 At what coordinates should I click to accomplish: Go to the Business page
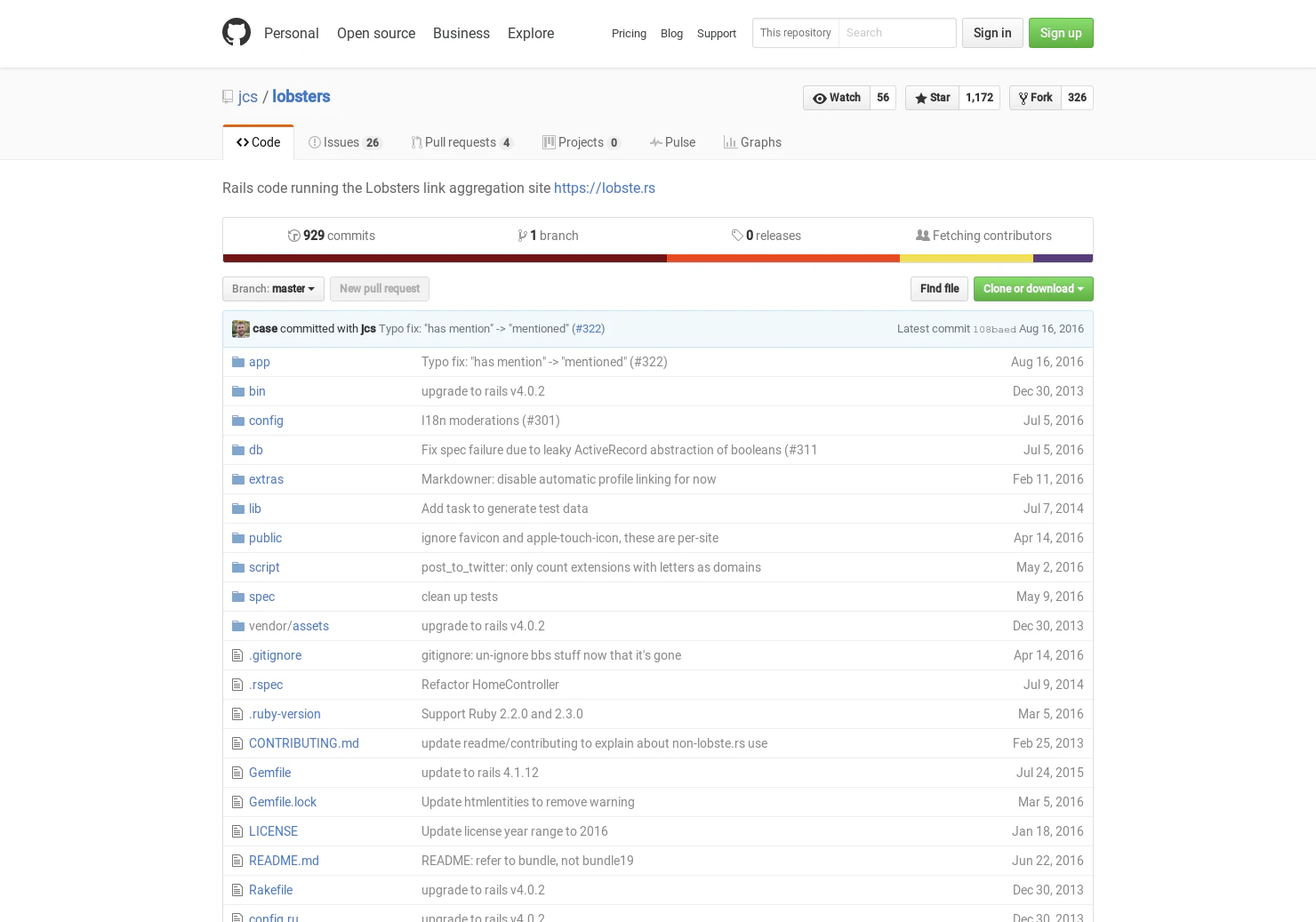coord(461,33)
